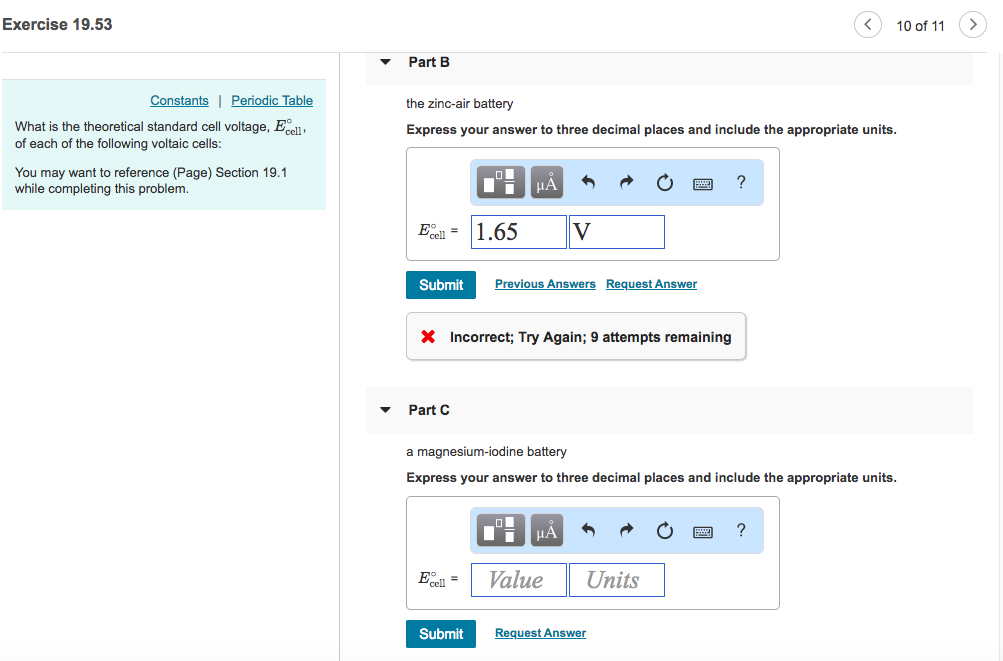Click Request Answer for Part C

click(x=539, y=632)
